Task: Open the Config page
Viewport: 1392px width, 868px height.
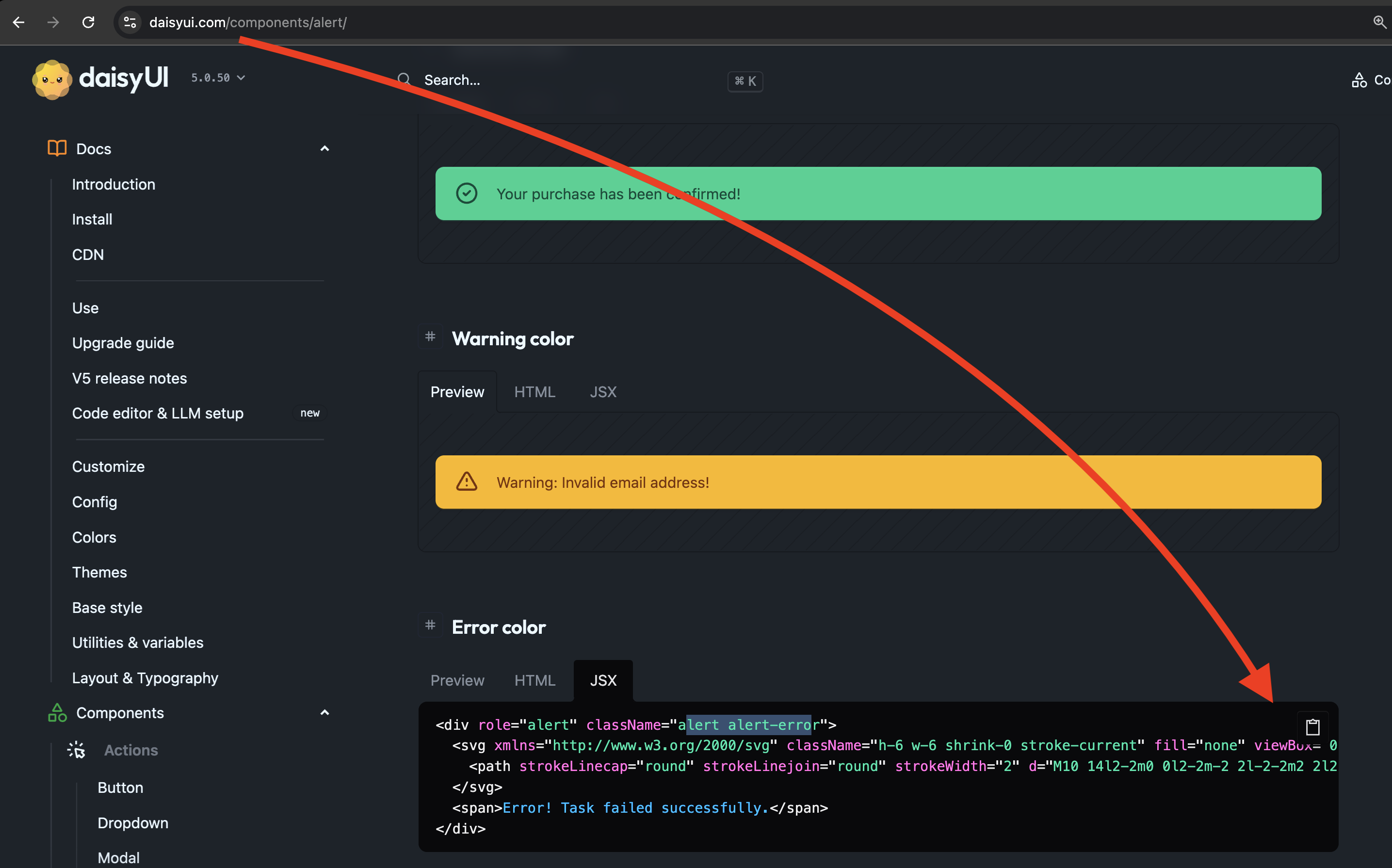Action: [94, 502]
